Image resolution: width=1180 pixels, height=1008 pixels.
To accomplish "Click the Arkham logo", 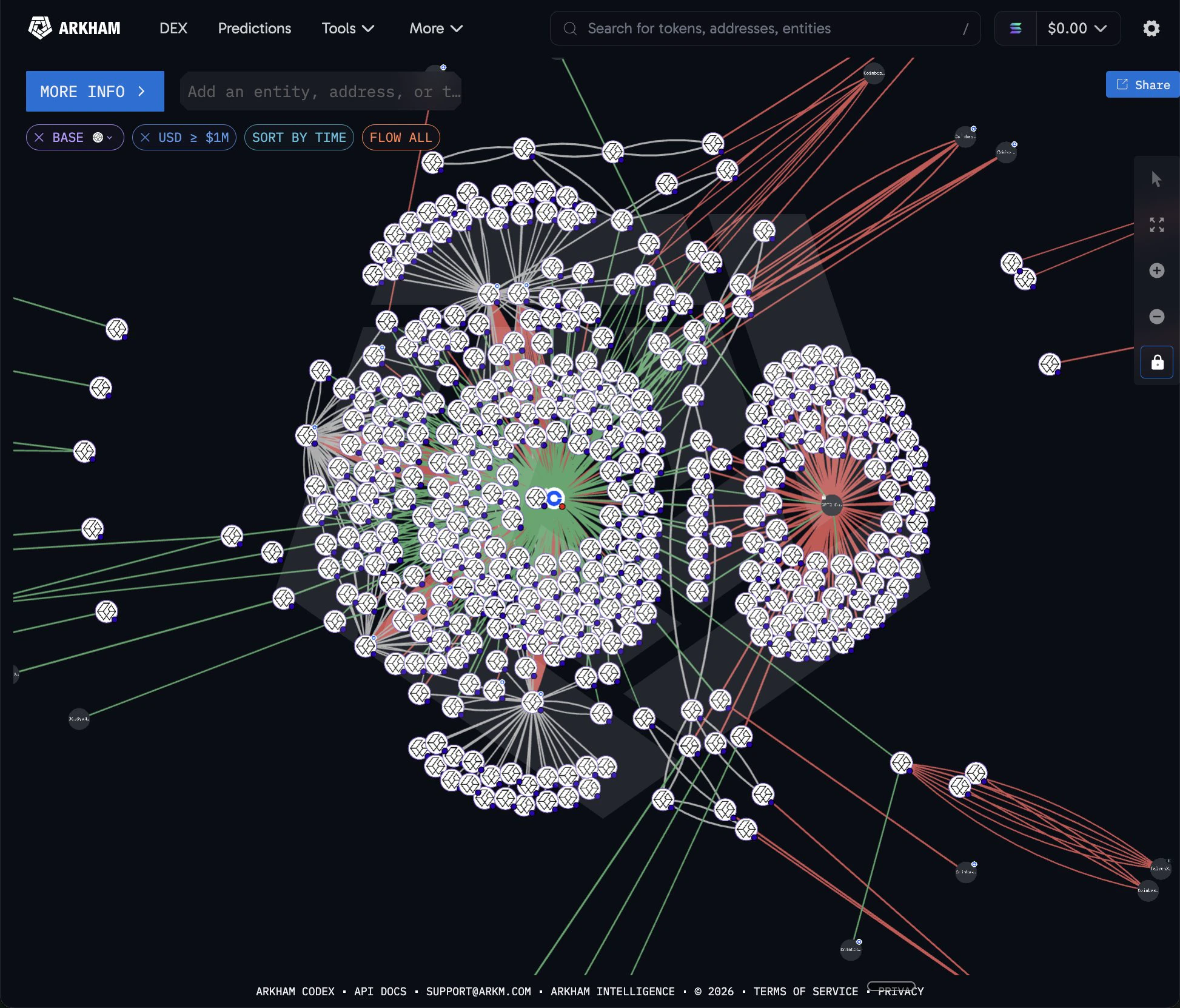I will [74, 28].
